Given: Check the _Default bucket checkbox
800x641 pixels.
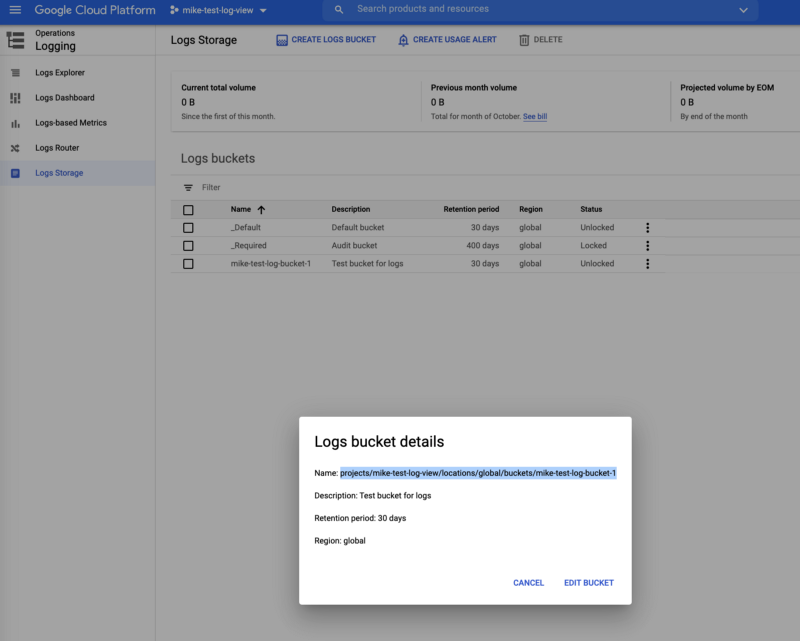Looking at the screenshot, I should (188, 228).
